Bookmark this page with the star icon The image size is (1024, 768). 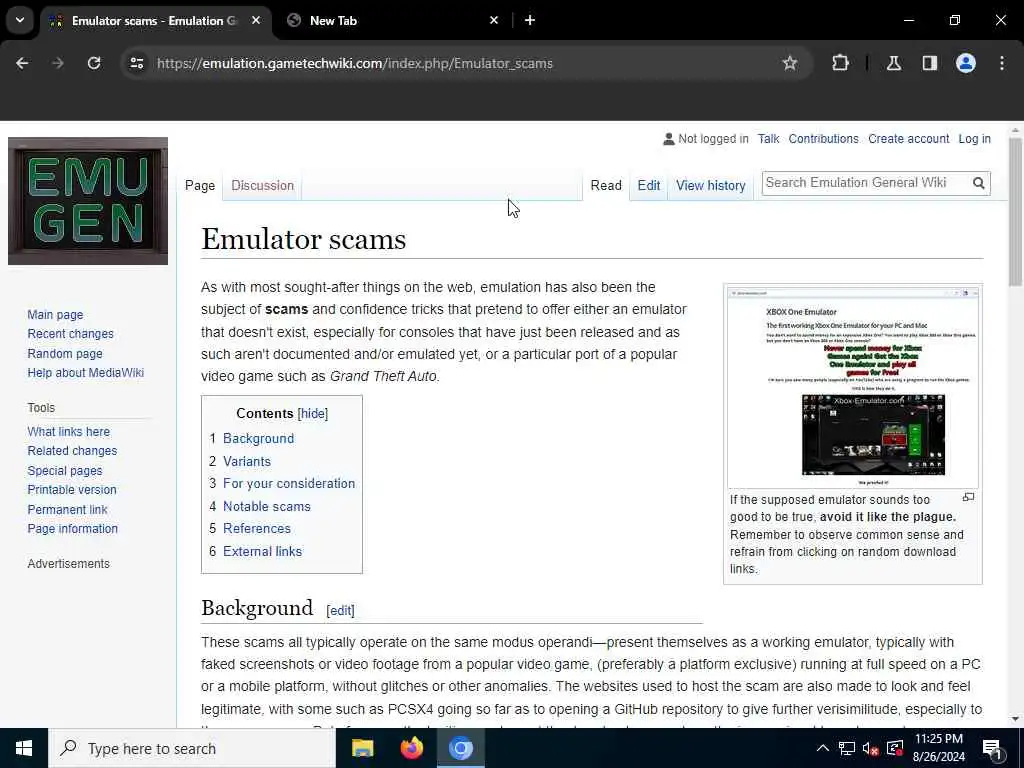click(790, 63)
